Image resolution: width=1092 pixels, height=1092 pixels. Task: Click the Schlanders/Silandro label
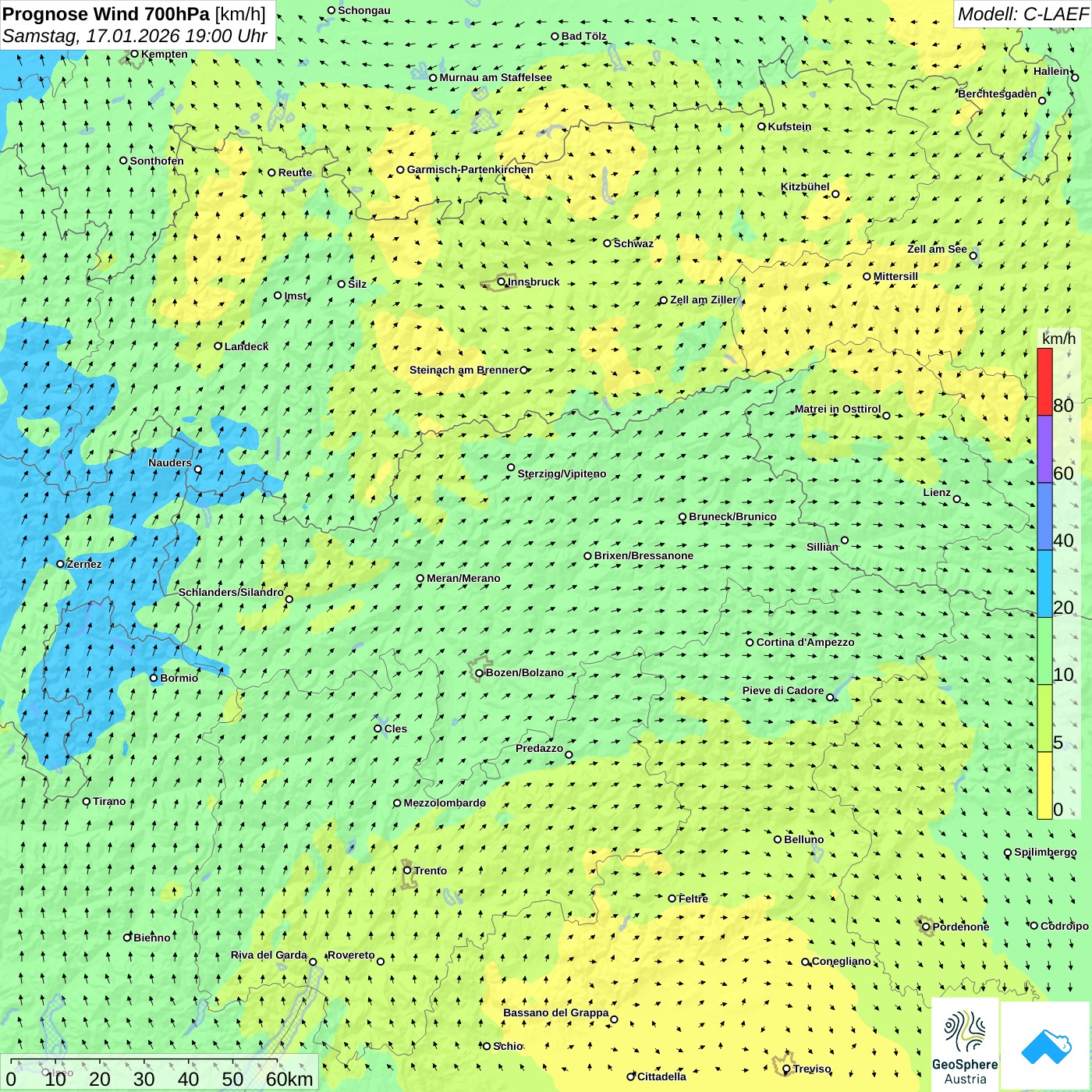coord(231,592)
